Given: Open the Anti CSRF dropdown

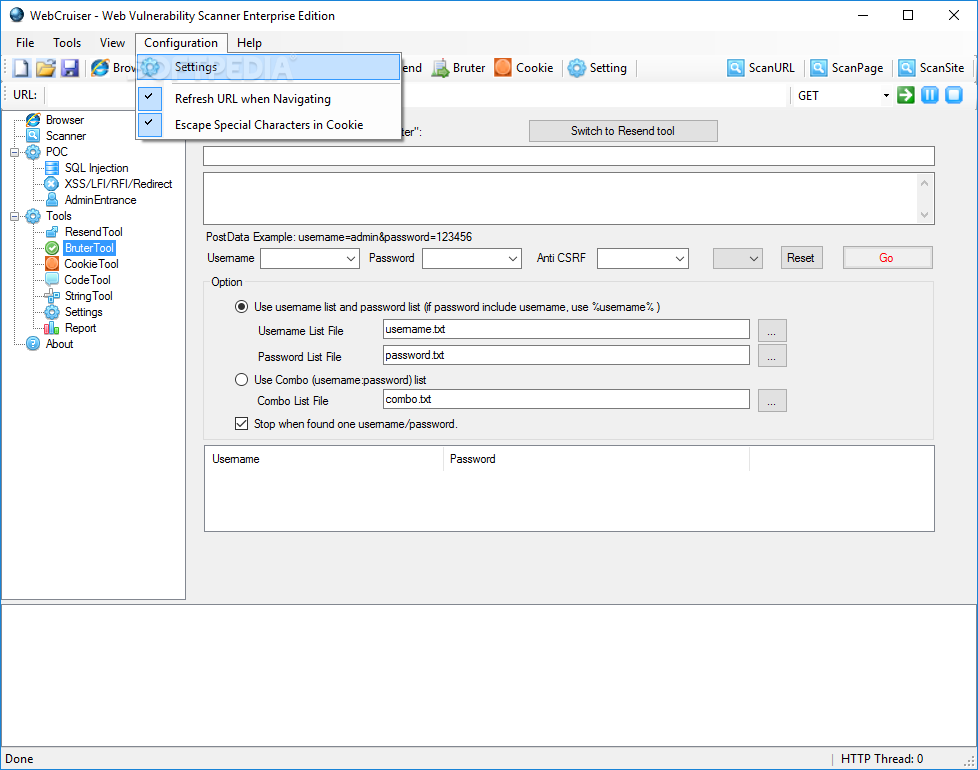Looking at the screenshot, I should 642,258.
